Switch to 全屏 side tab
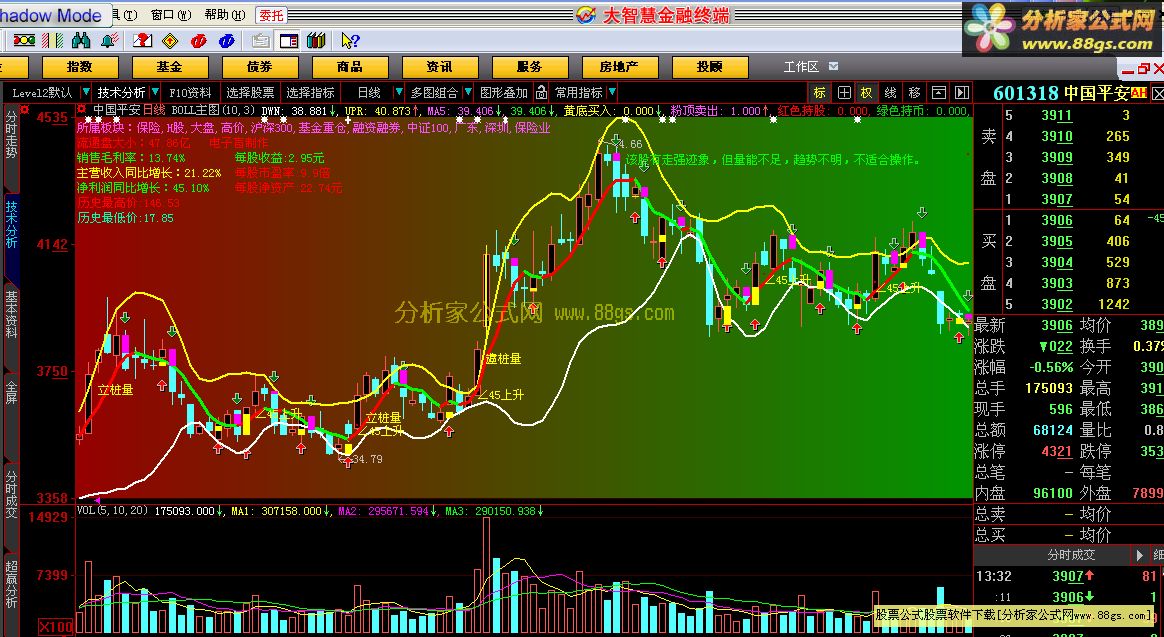1164x637 pixels. click(11, 392)
